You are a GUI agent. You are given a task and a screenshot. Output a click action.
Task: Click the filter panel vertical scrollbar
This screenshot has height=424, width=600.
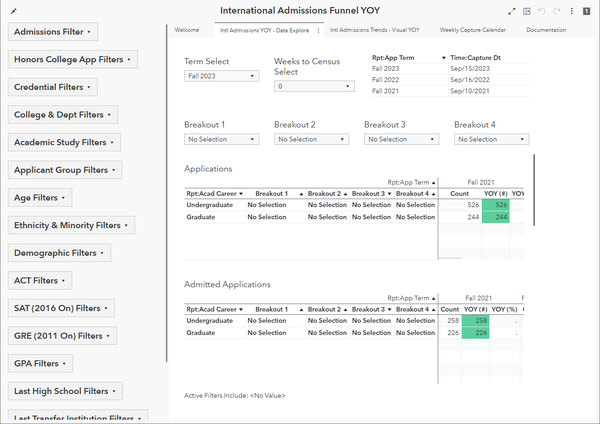point(167,193)
